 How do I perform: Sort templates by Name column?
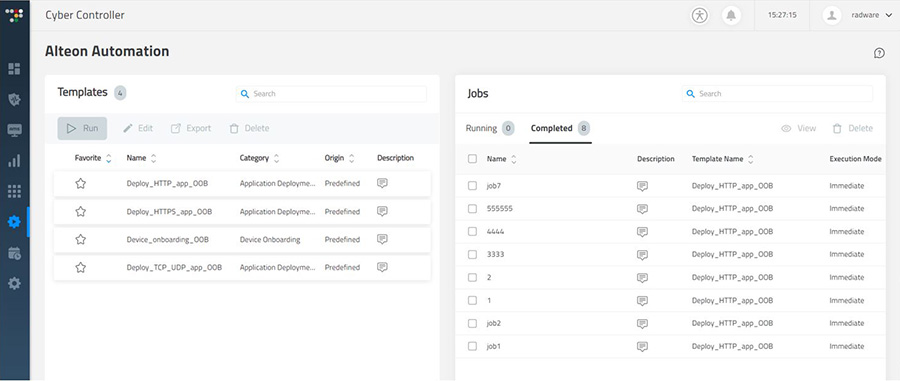(153, 158)
